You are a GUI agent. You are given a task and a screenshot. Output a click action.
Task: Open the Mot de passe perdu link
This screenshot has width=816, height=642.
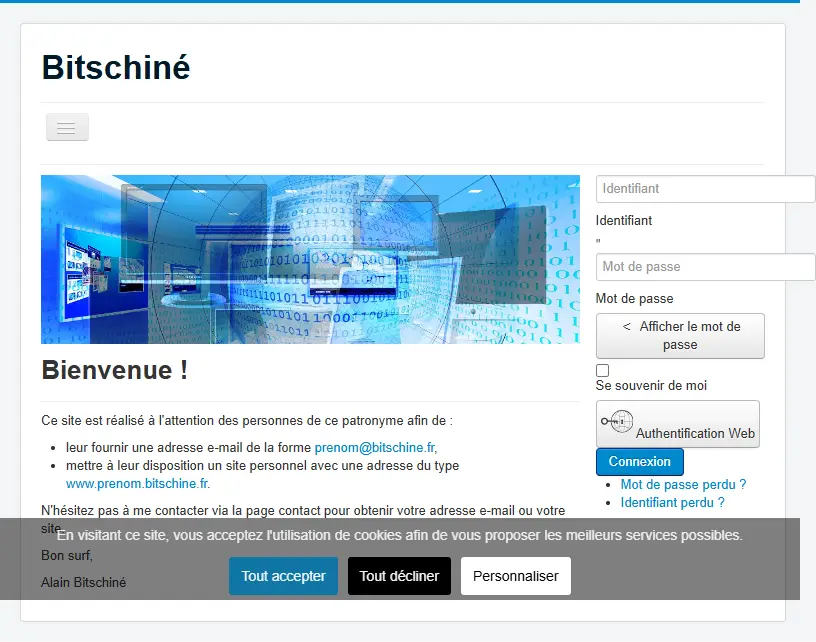coord(683,484)
